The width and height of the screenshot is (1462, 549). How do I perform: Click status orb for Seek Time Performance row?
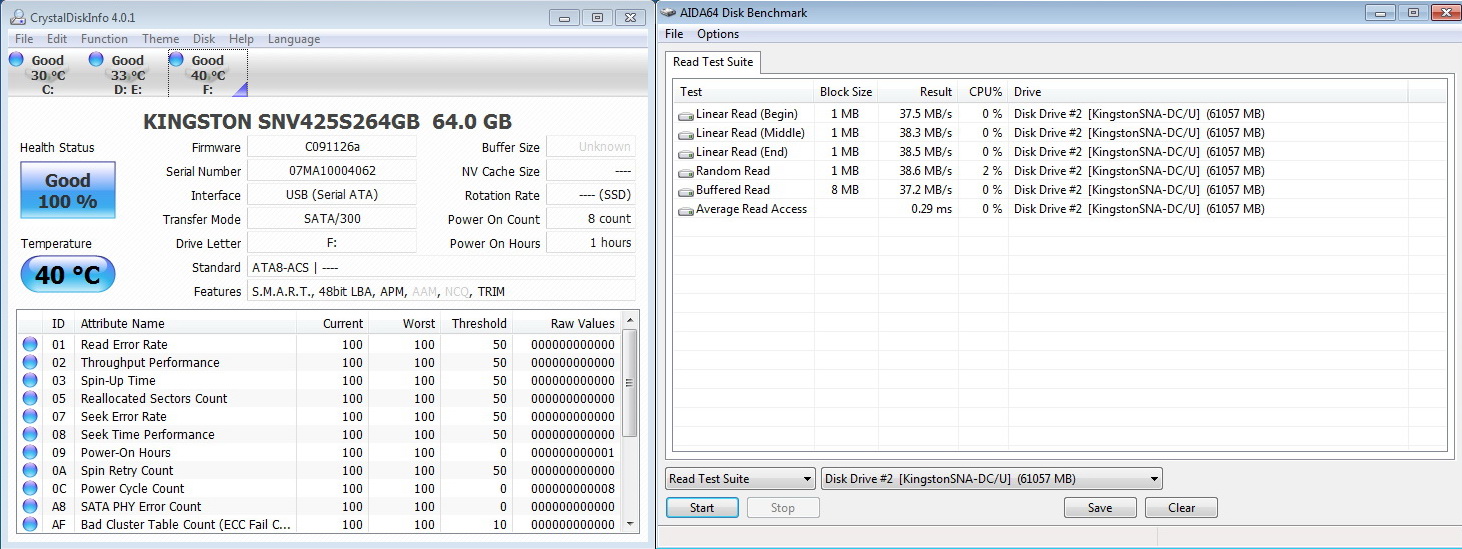click(x=31, y=434)
